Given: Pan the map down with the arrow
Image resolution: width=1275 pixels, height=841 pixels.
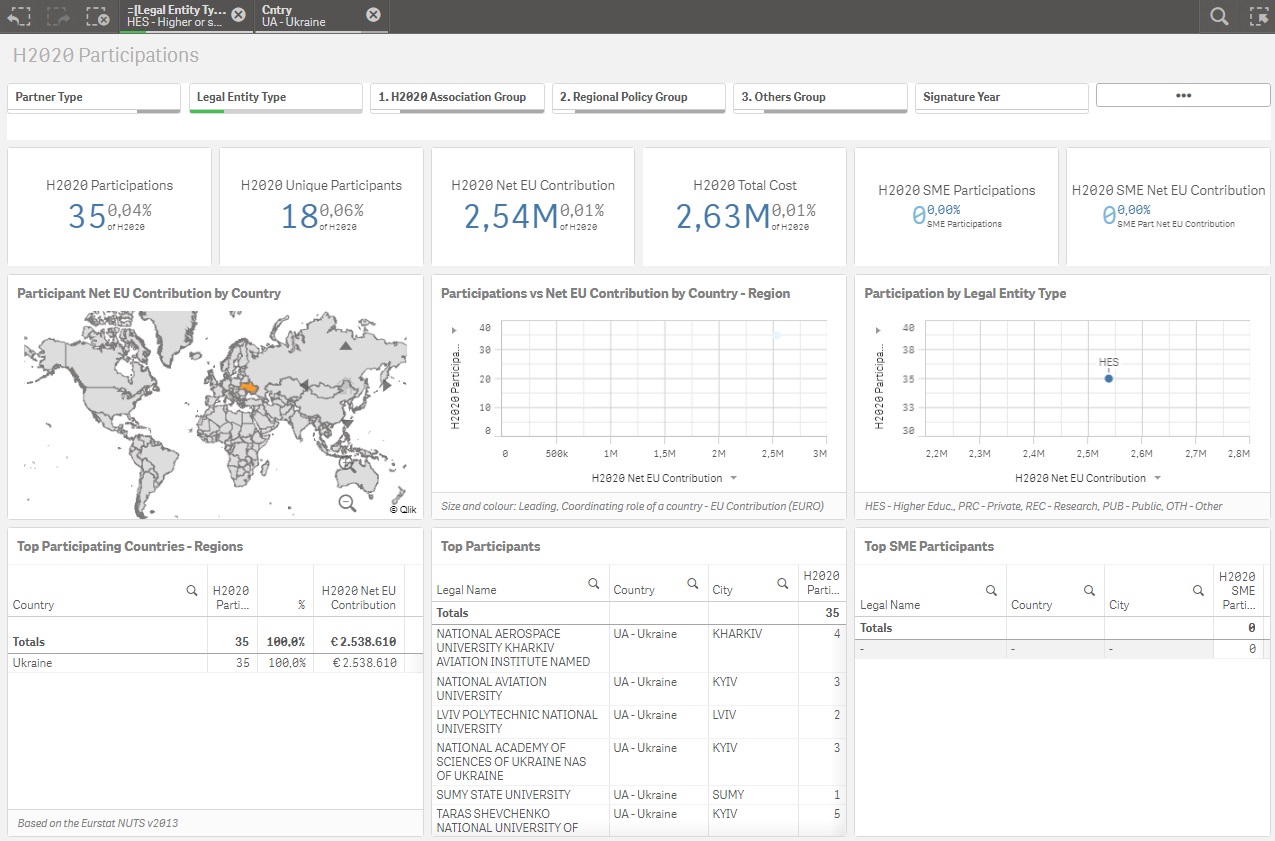Looking at the screenshot, I should (346, 425).
